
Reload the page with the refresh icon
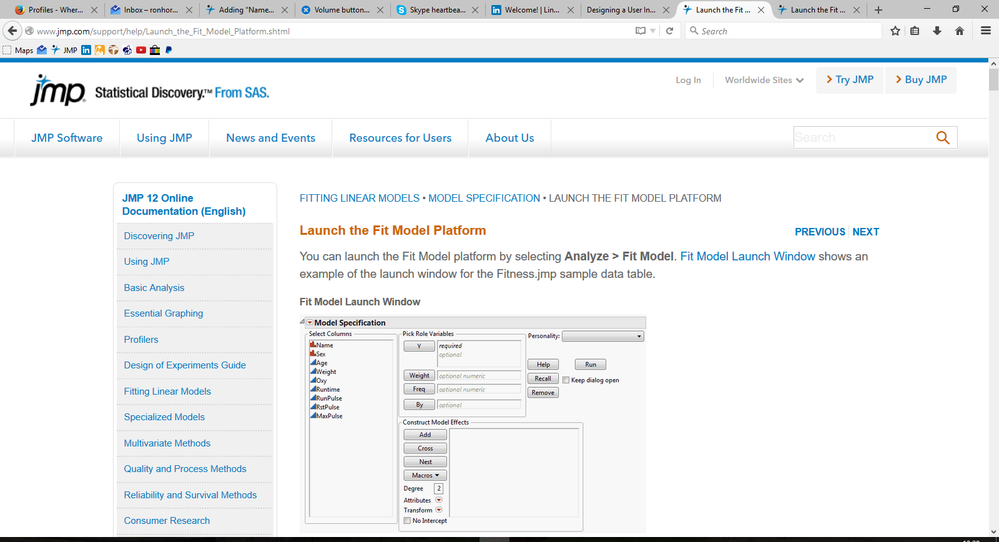(669, 31)
